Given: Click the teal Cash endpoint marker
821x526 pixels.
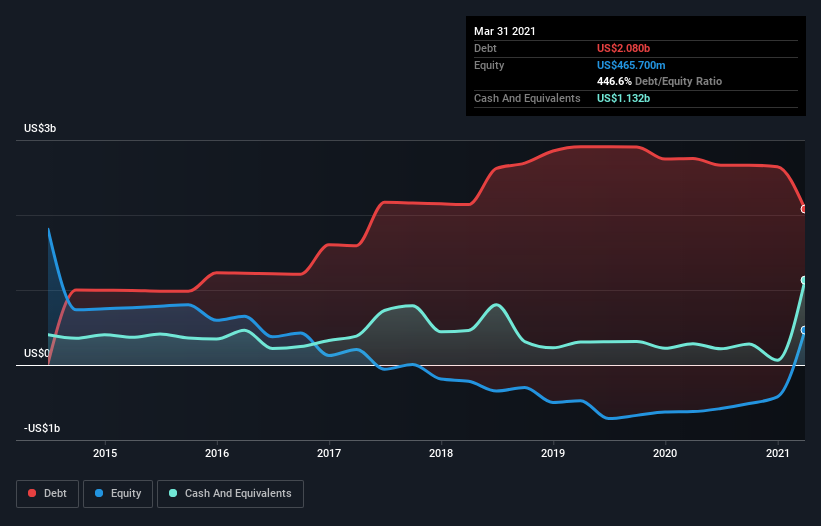Looking at the screenshot, I should pyautogui.click(x=804, y=281).
